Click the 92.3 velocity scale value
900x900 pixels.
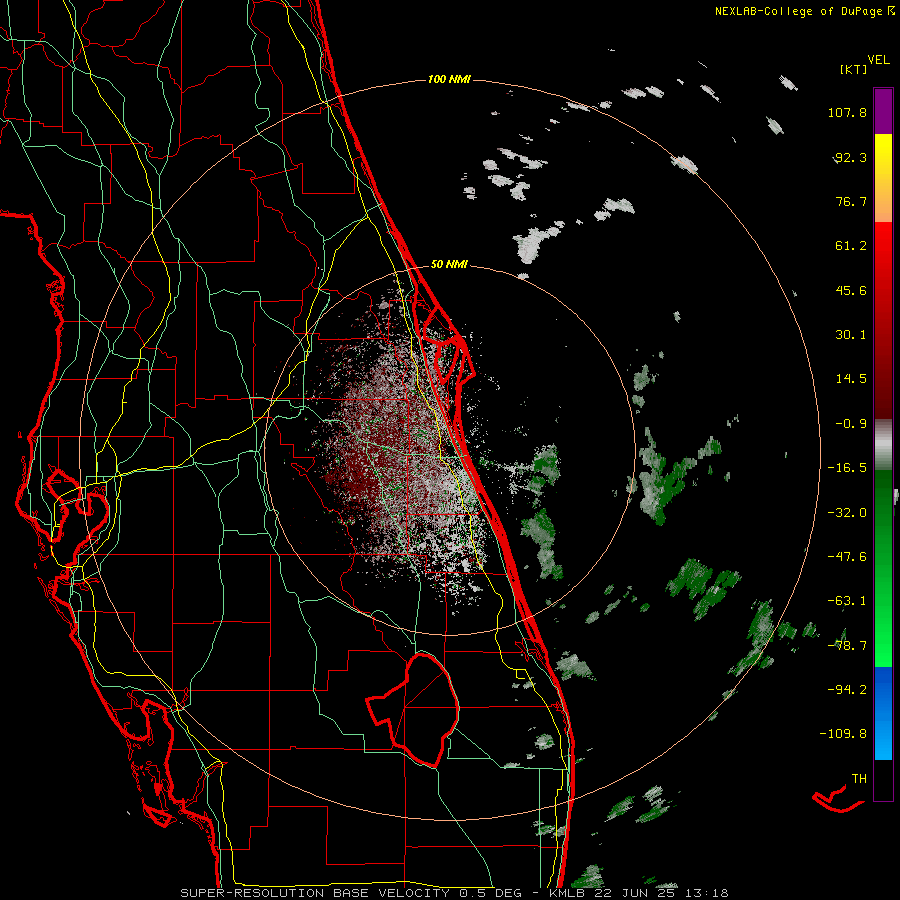pos(851,157)
